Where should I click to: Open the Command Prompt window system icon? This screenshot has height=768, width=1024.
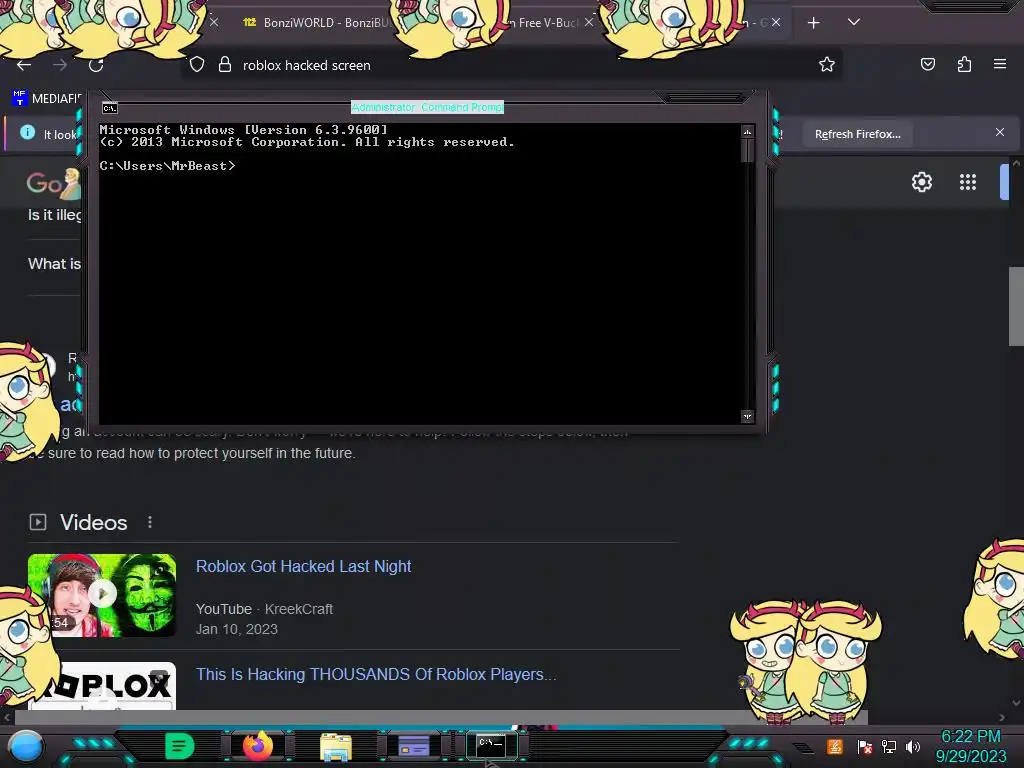point(110,108)
